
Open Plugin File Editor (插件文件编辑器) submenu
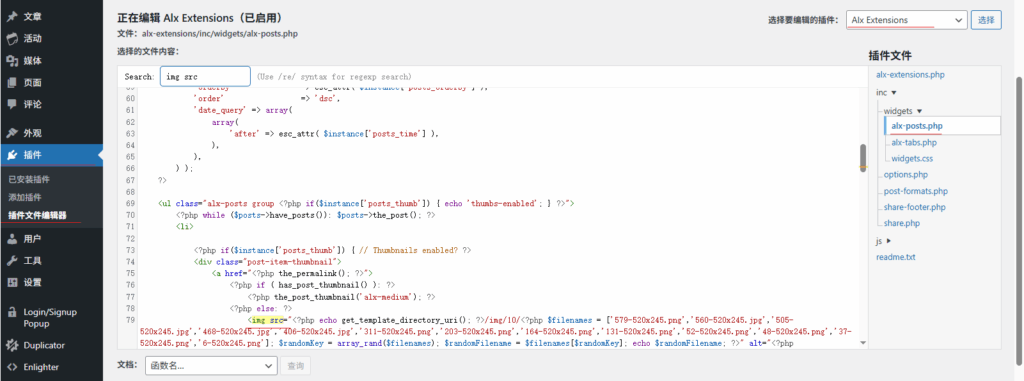click(x=37, y=215)
